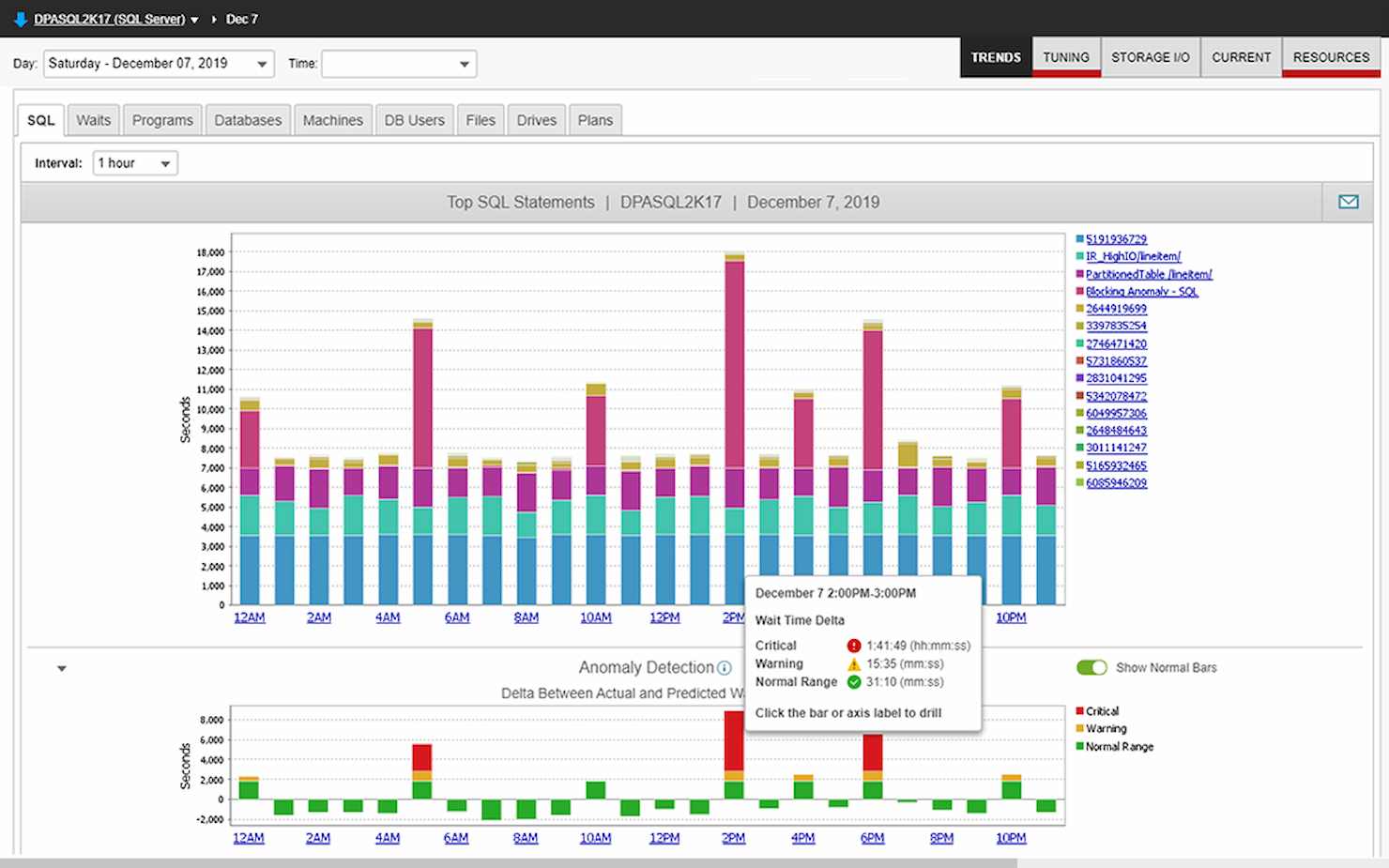Screen dimensions: 1389x868
Task: Open the PartitionedTable /lineitem/ statement link
Action: 1148,273
